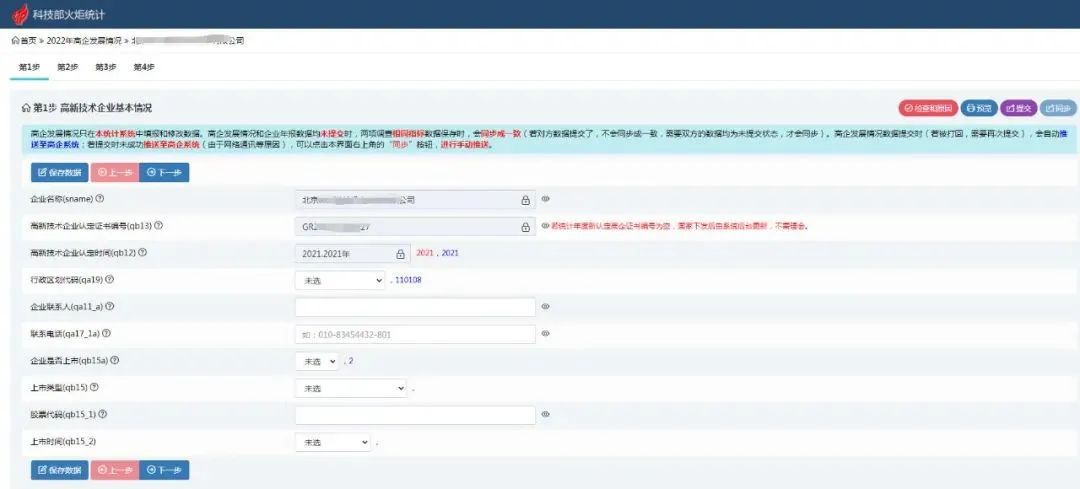Expand the 企业是否上市 dropdown

coord(316,361)
